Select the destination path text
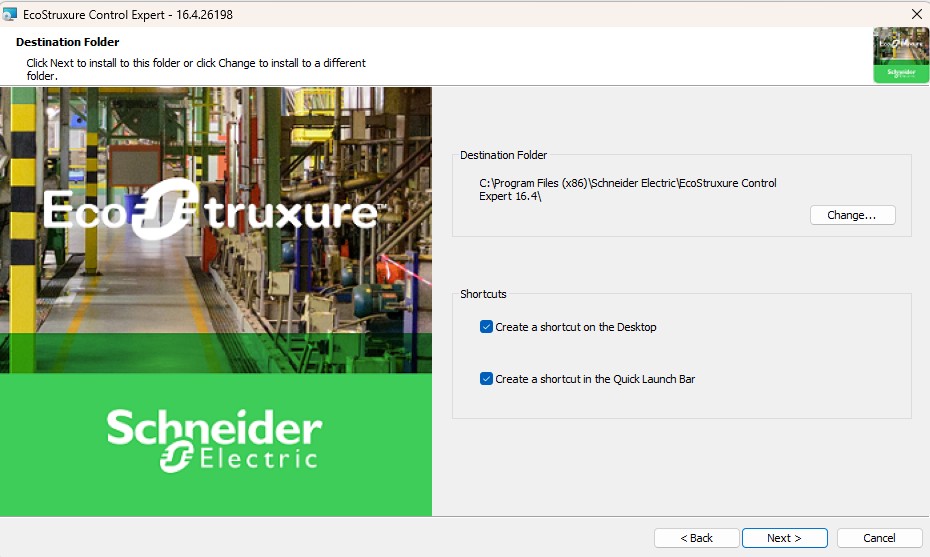Image resolution: width=930 pixels, height=557 pixels. (628, 190)
